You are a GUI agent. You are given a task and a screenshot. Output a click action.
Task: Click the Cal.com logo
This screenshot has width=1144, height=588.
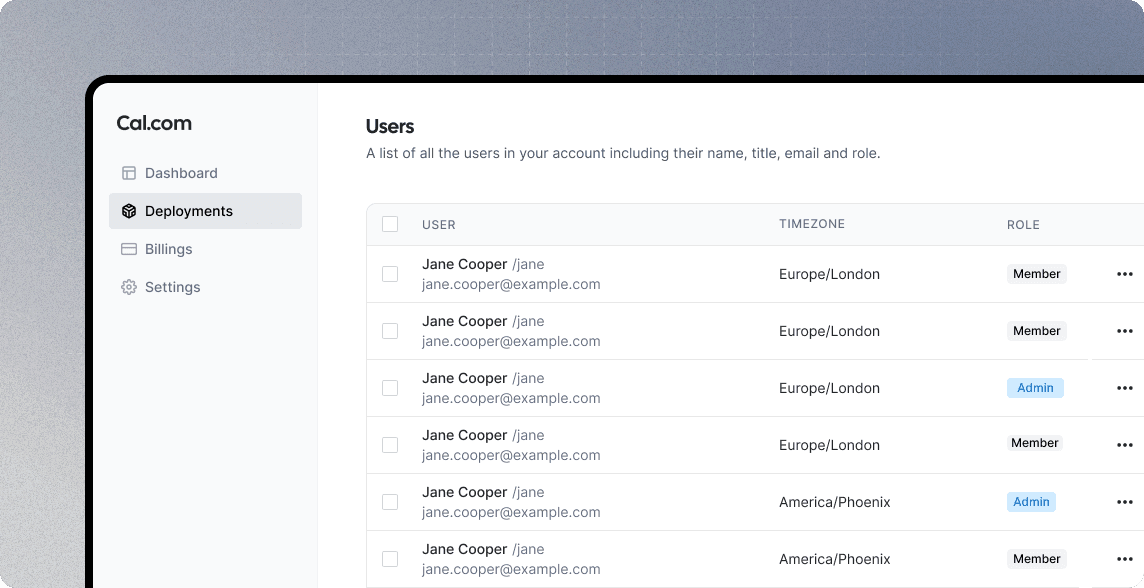tap(154, 123)
